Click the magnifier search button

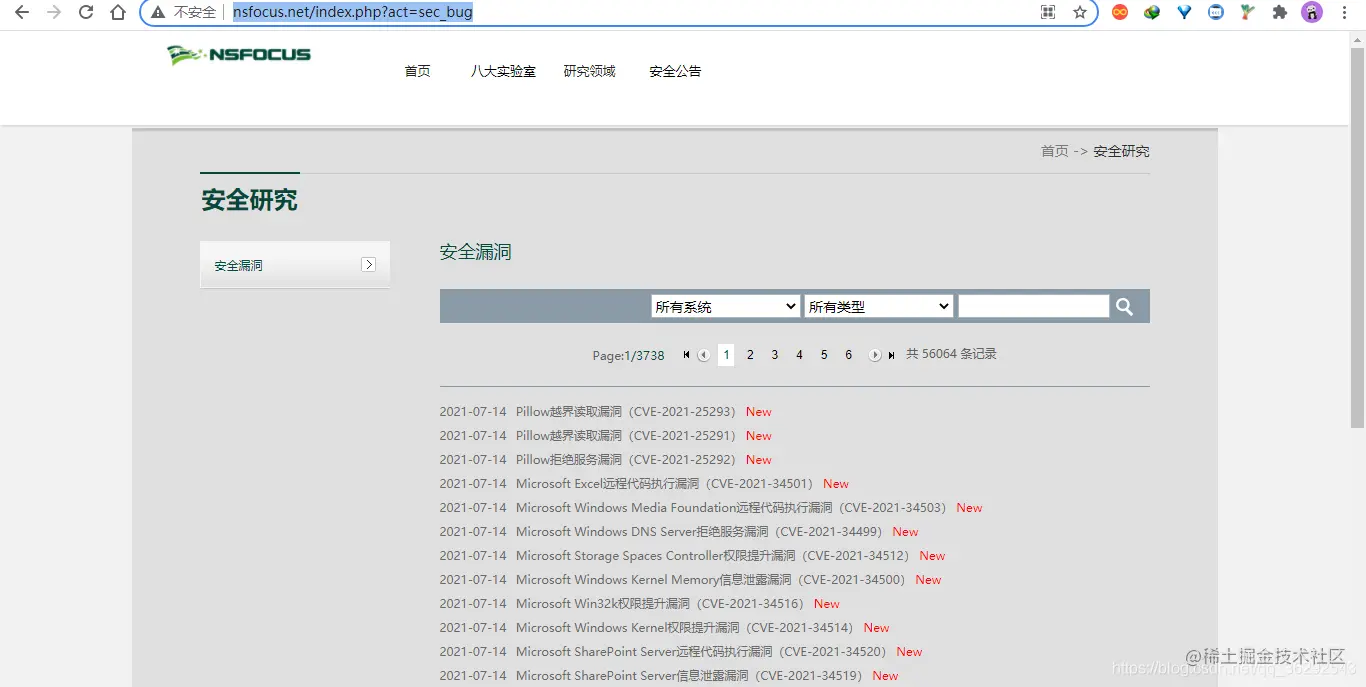1124,307
